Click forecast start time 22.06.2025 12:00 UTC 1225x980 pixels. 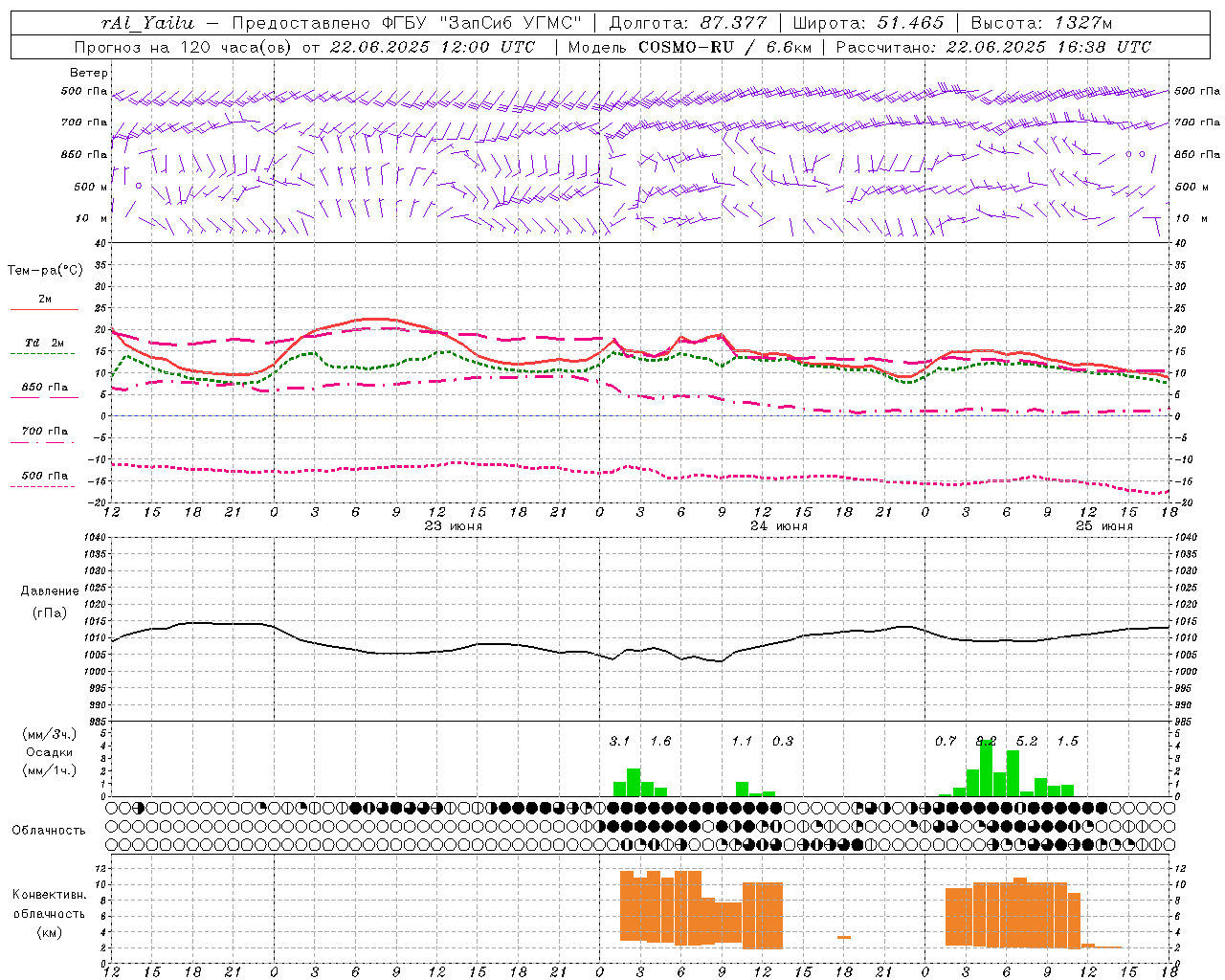coord(432,47)
